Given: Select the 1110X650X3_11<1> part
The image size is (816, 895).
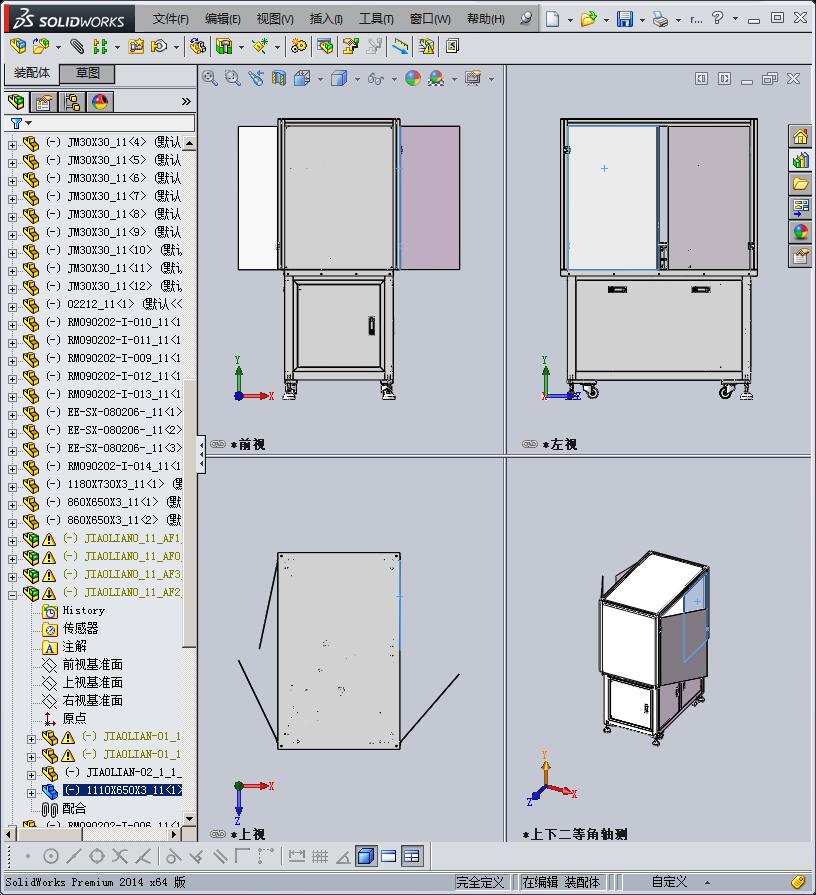Looking at the screenshot, I should (x=122, y=790).
